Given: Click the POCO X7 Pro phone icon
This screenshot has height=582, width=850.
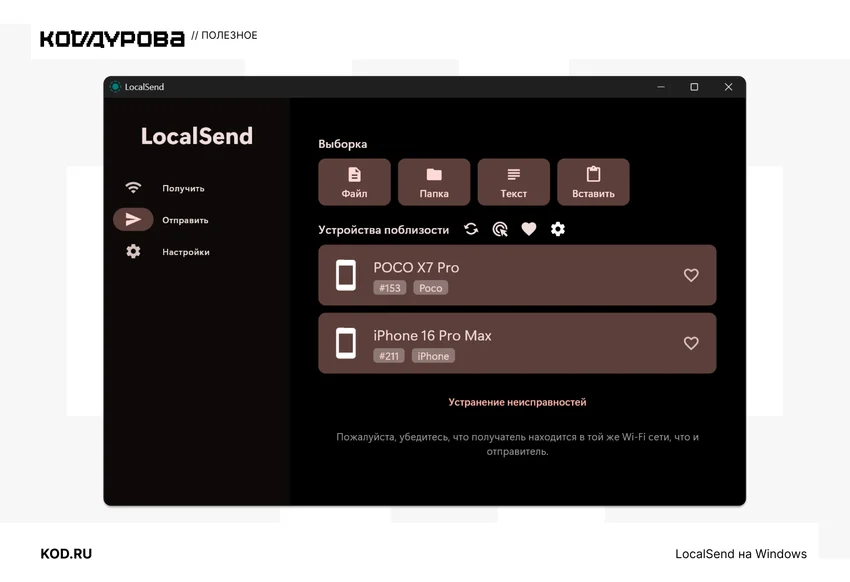Looking at the screenshot, I should (x=346, y=275).
